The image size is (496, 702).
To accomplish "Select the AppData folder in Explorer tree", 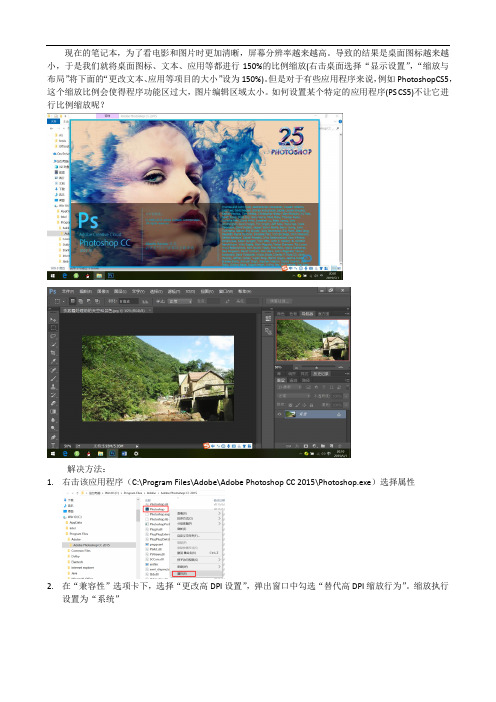I will 75,522.
